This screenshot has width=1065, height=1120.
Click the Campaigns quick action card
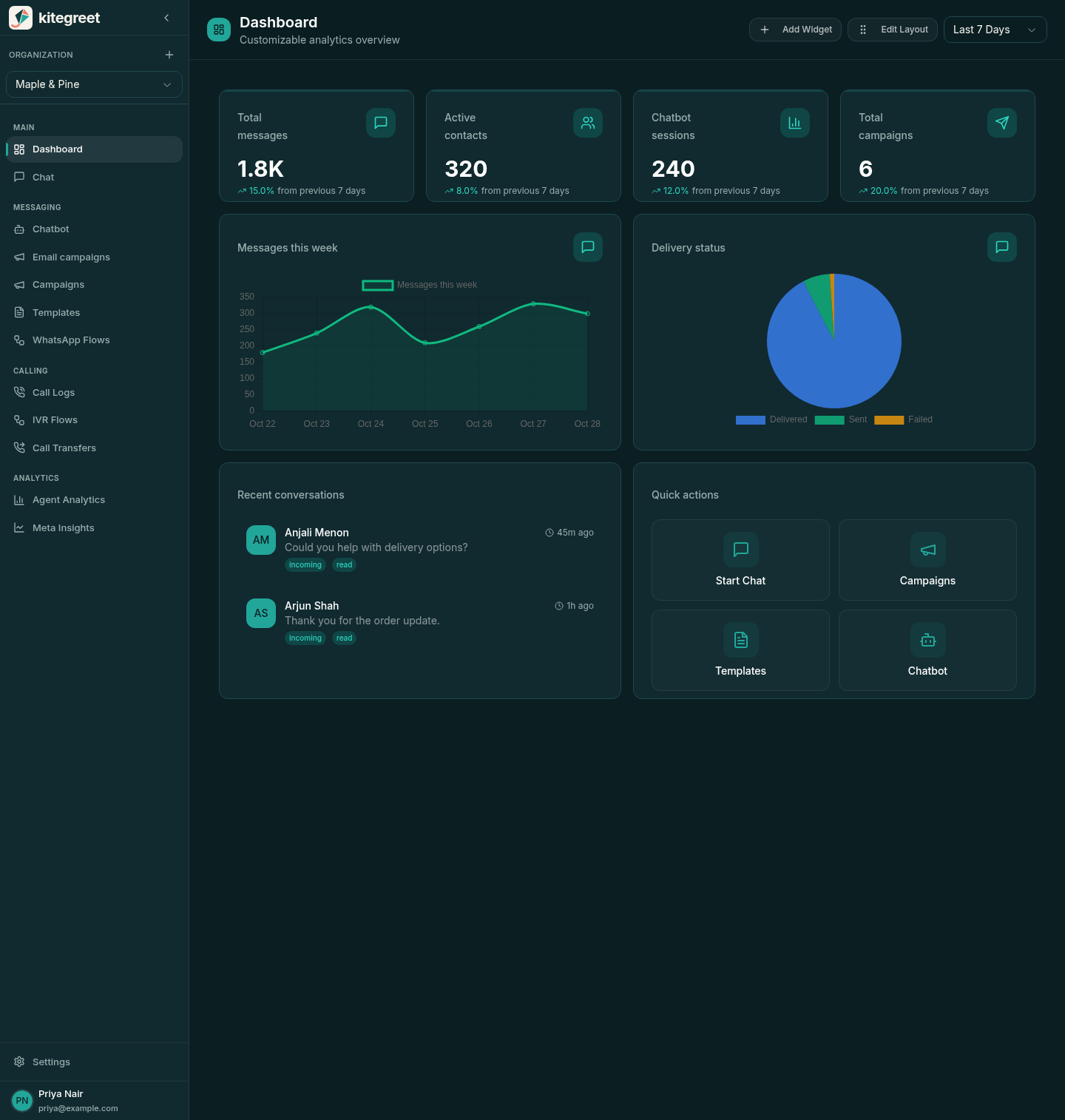(x=927, y=560)
